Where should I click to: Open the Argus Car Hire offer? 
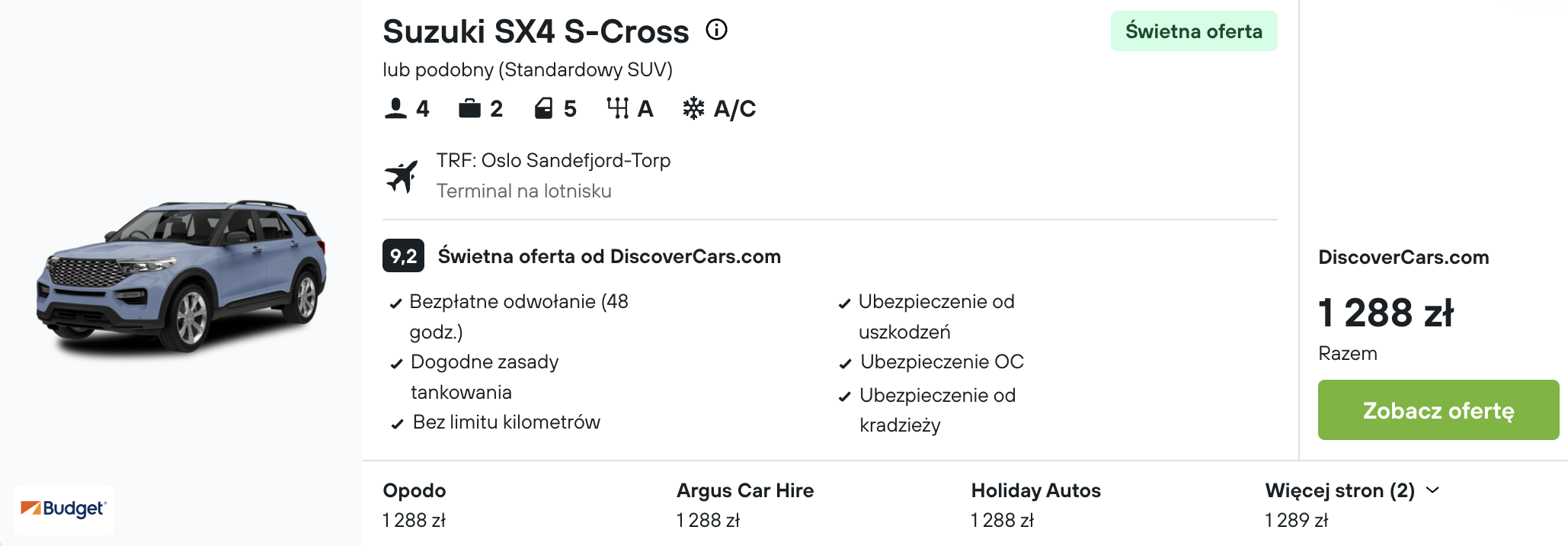[744, 505]
